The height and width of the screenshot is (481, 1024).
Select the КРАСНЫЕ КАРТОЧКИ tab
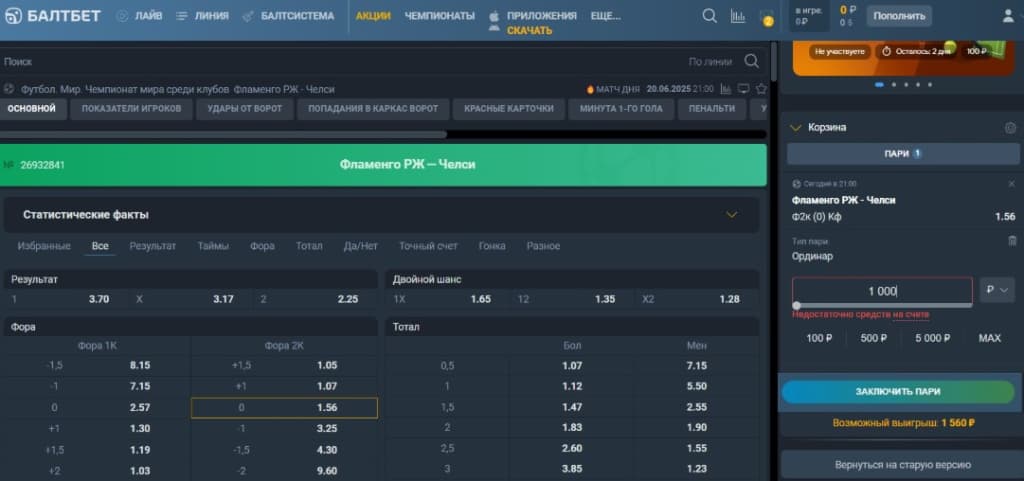pos(509,109)
